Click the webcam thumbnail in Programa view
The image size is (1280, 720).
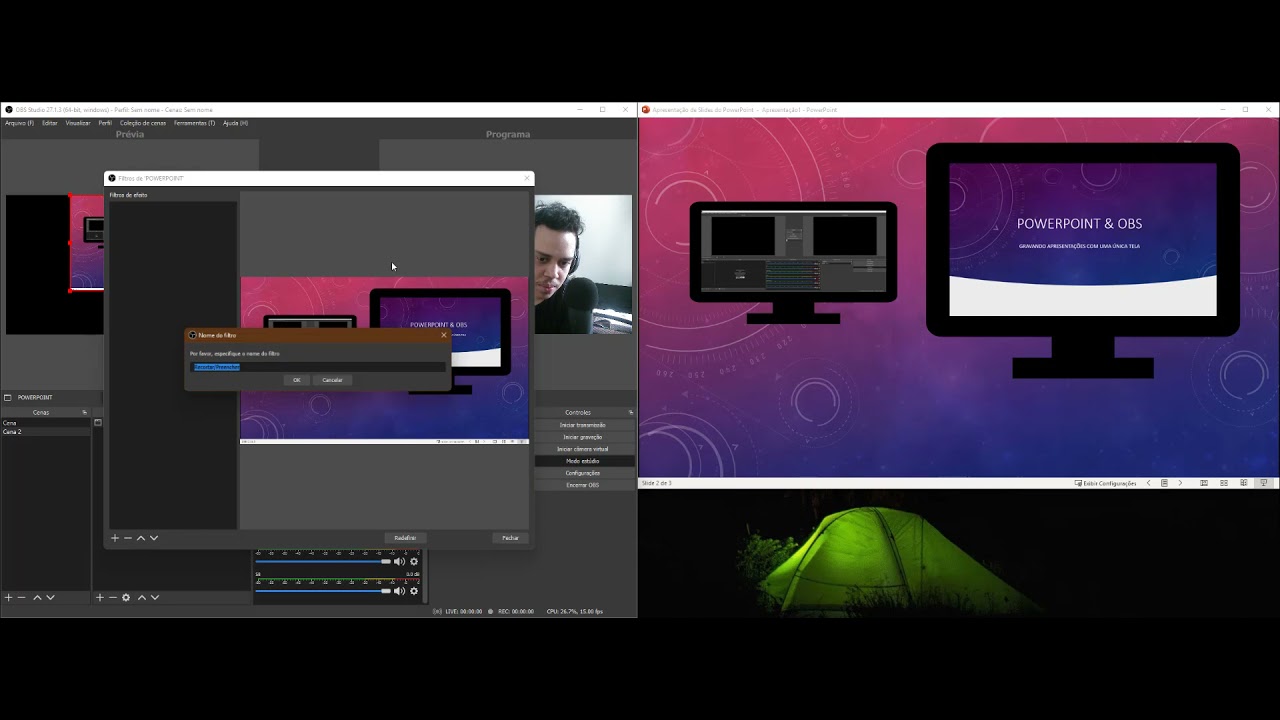point(583,264)
